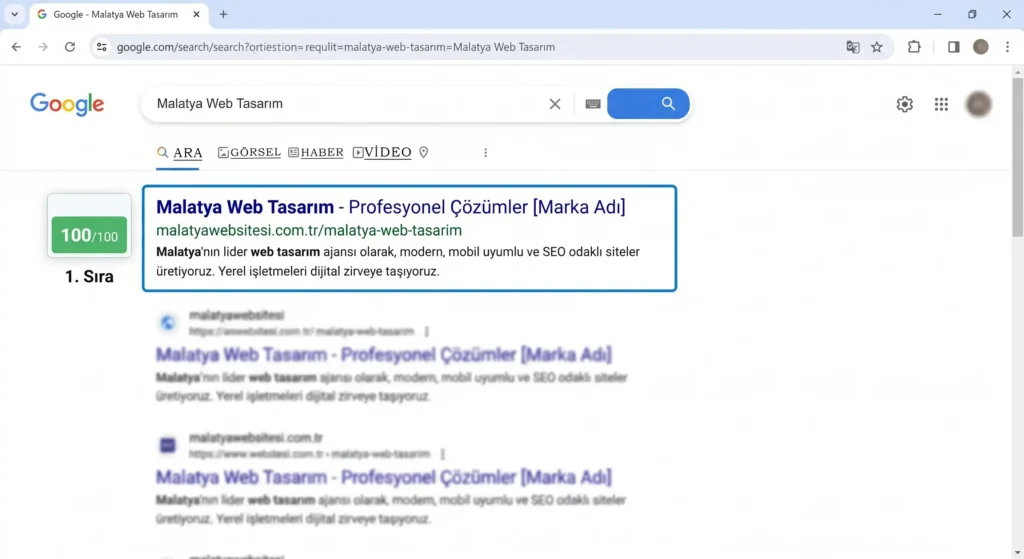Bookmark this page with the star icon

(x=877, y=47)
